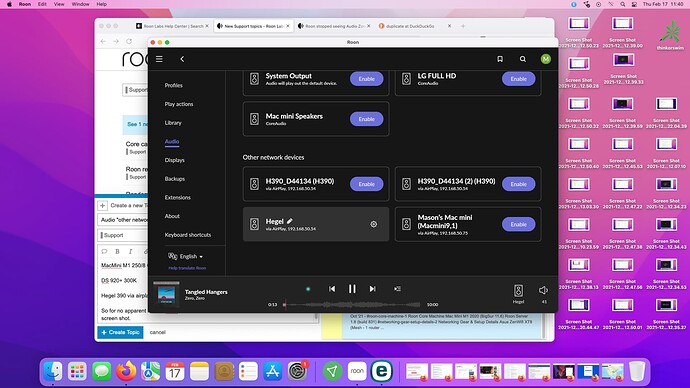
Task: Open App Store from the Dock
Action: point(273,371)
